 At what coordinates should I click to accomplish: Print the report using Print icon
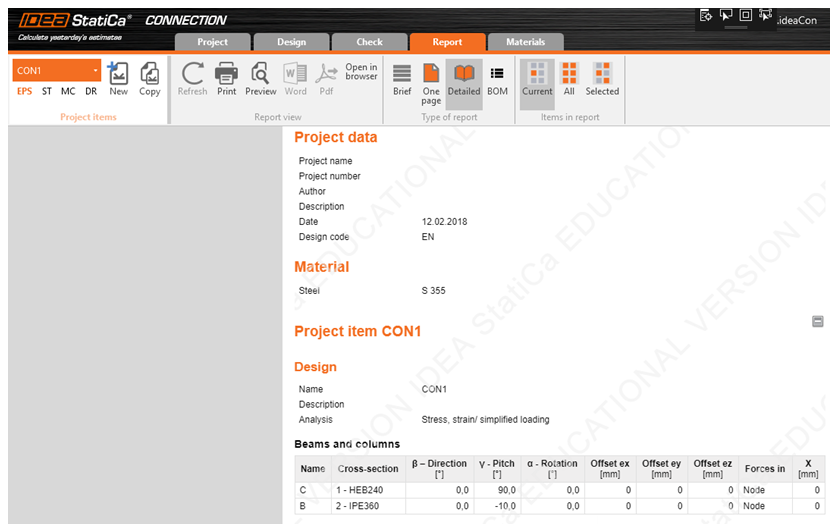tap(227, 78)
